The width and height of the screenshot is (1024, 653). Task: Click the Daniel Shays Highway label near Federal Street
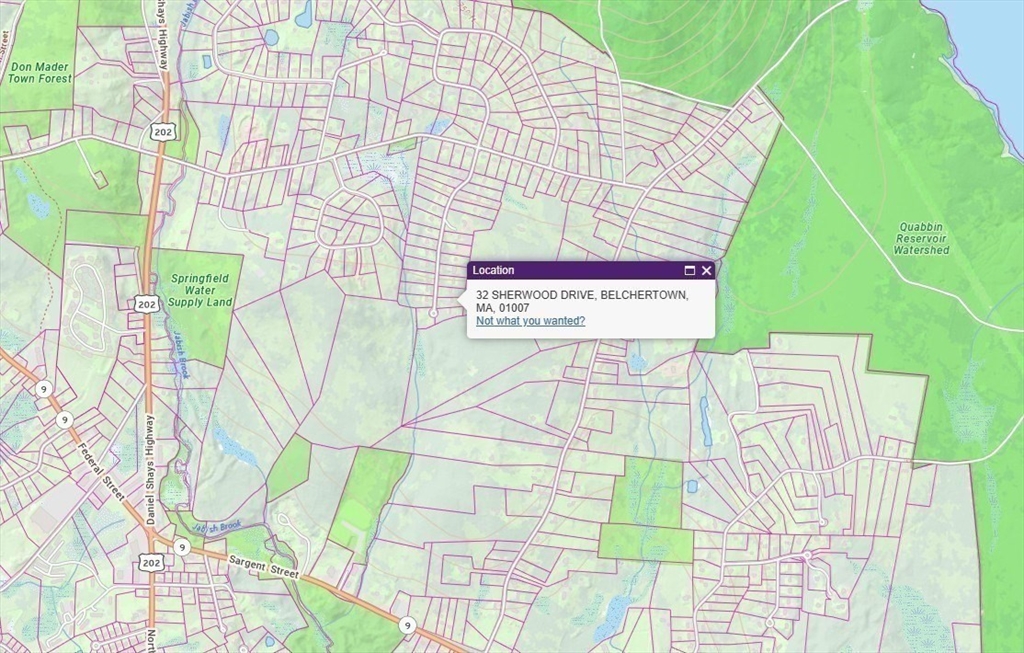click(x=150, y=470)
